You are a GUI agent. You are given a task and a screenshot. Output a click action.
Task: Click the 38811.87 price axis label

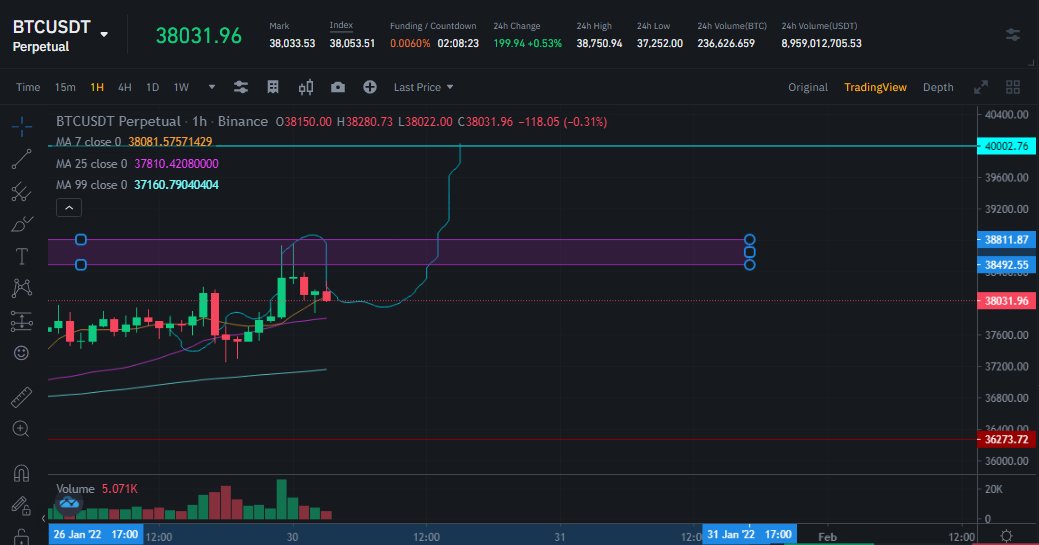tap(1006, 239)
